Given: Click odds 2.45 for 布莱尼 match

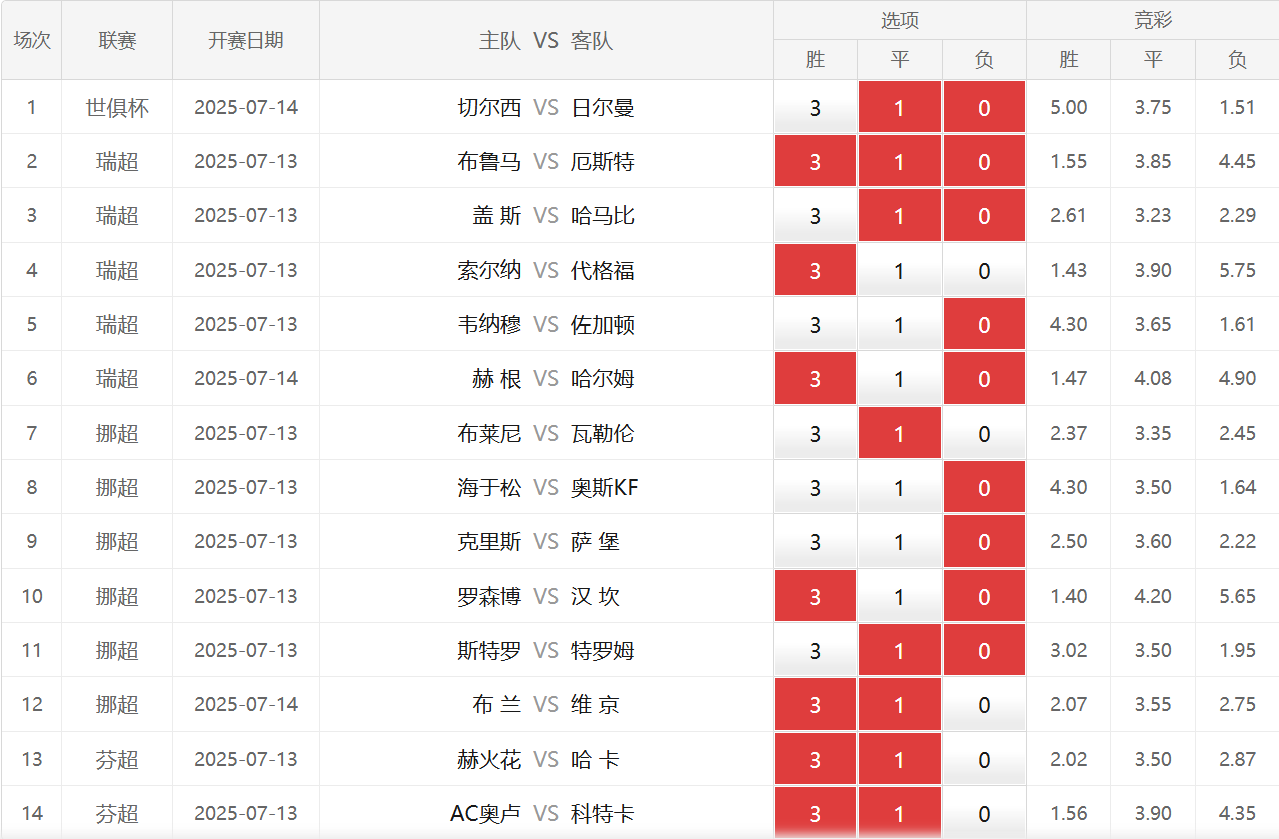Looking at the screenshot, I should tap(1237, 433).
